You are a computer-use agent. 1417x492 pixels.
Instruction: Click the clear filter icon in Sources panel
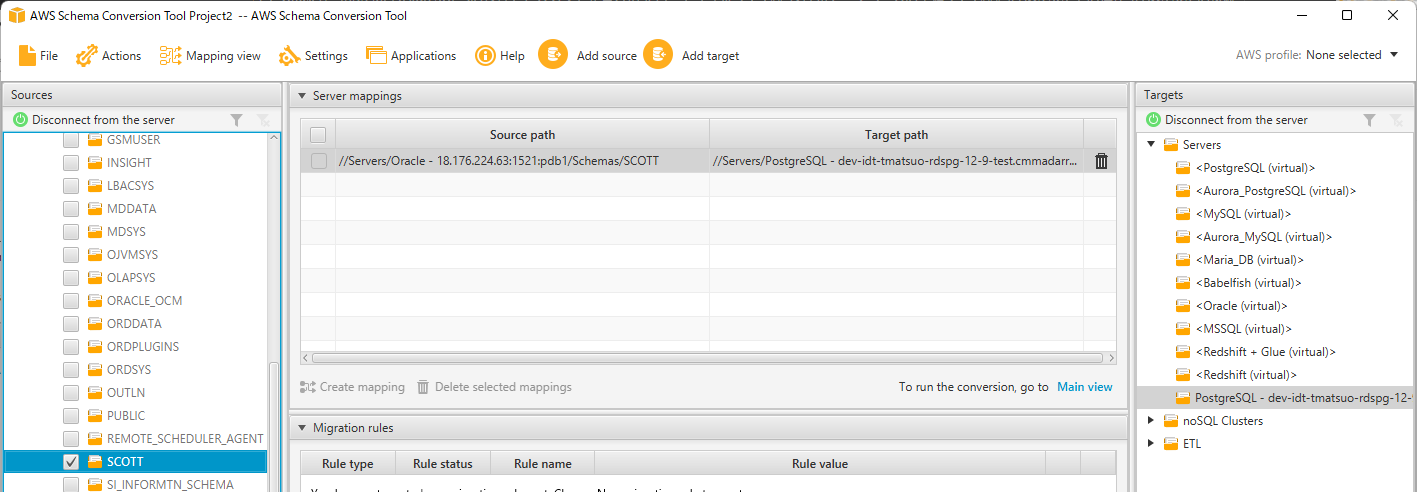(x=263, y=120)
